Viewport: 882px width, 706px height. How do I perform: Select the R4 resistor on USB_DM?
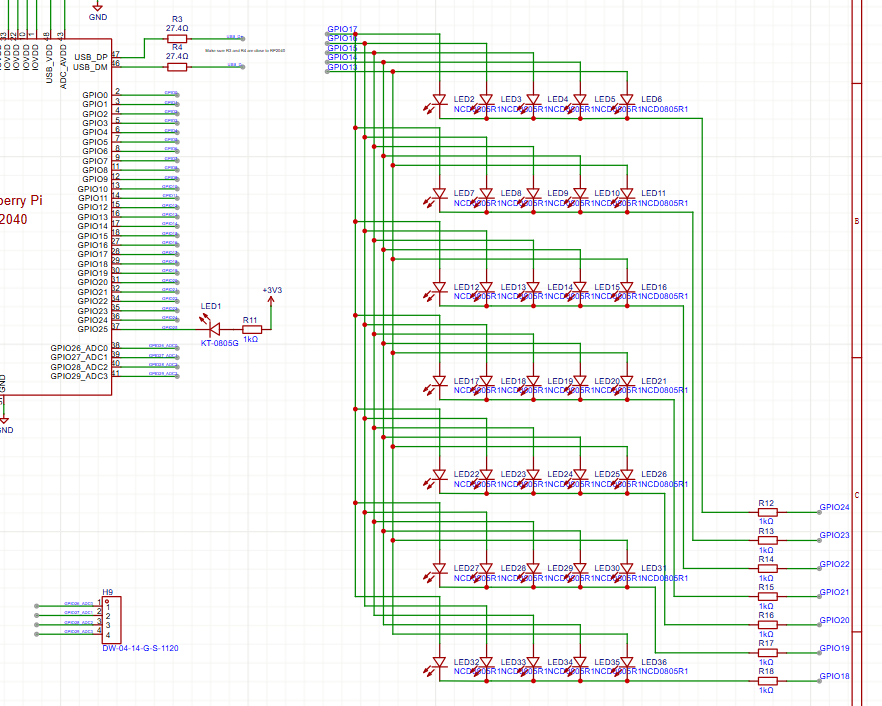(177, 66)
